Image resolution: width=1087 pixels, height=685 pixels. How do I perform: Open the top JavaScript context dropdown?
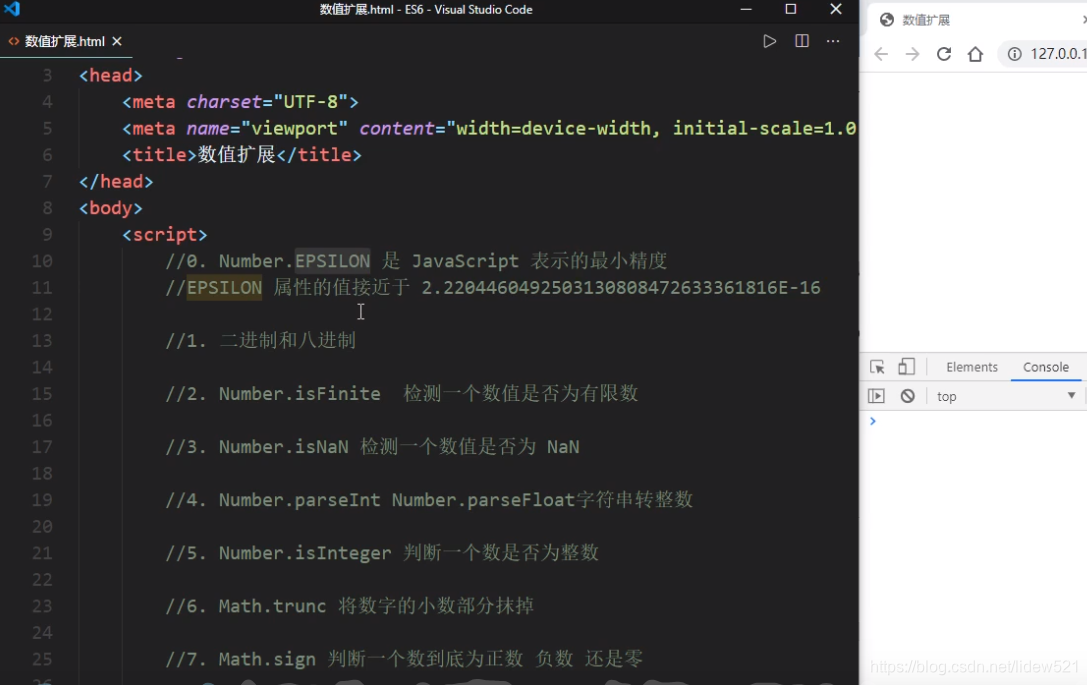1006,396
